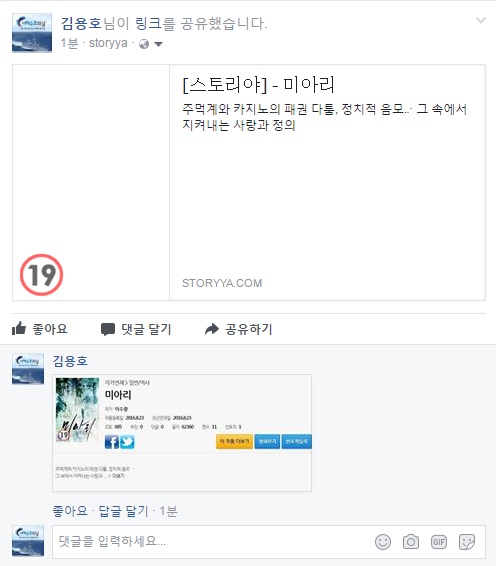The width and height of the screenshot is (496, 566).
Task: Open the 미아리 screenshot in the comment
Action: (x=182, y=433)
